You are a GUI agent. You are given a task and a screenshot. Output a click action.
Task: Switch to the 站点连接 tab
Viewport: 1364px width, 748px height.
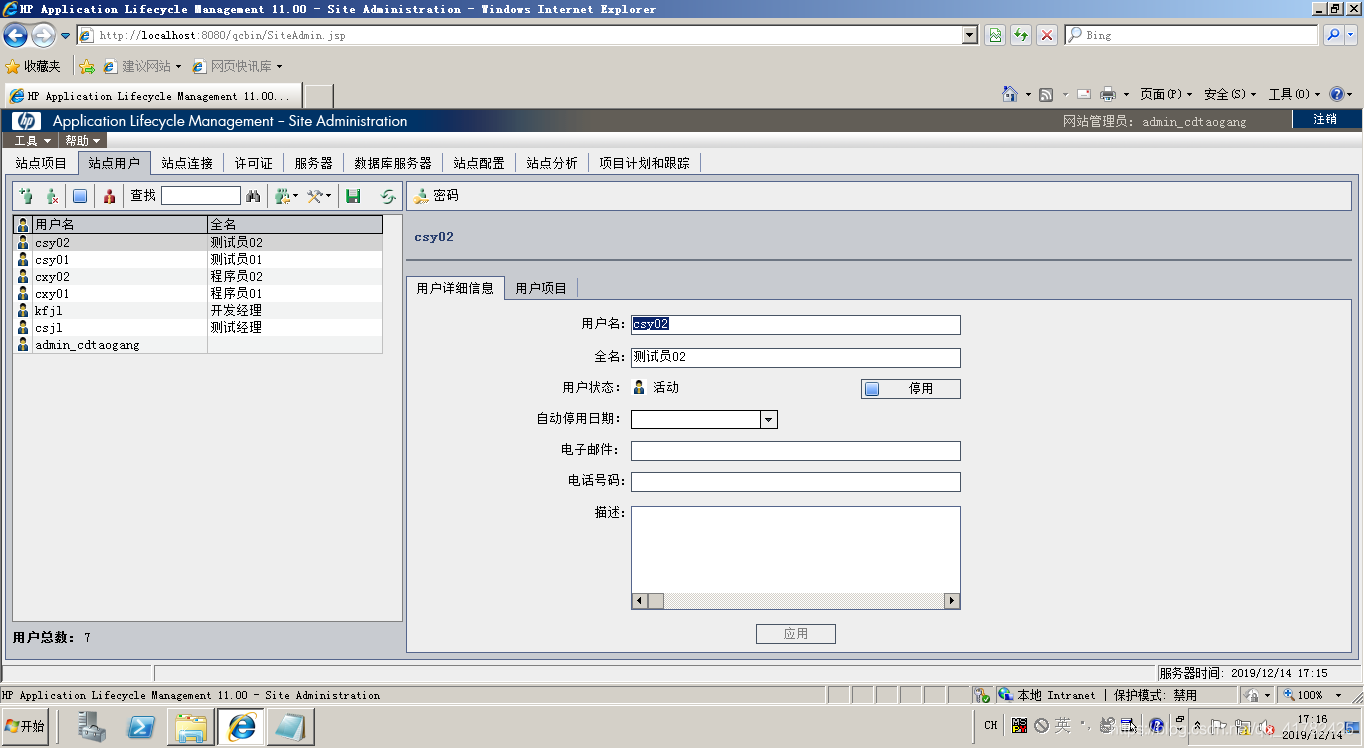point(187,163)
